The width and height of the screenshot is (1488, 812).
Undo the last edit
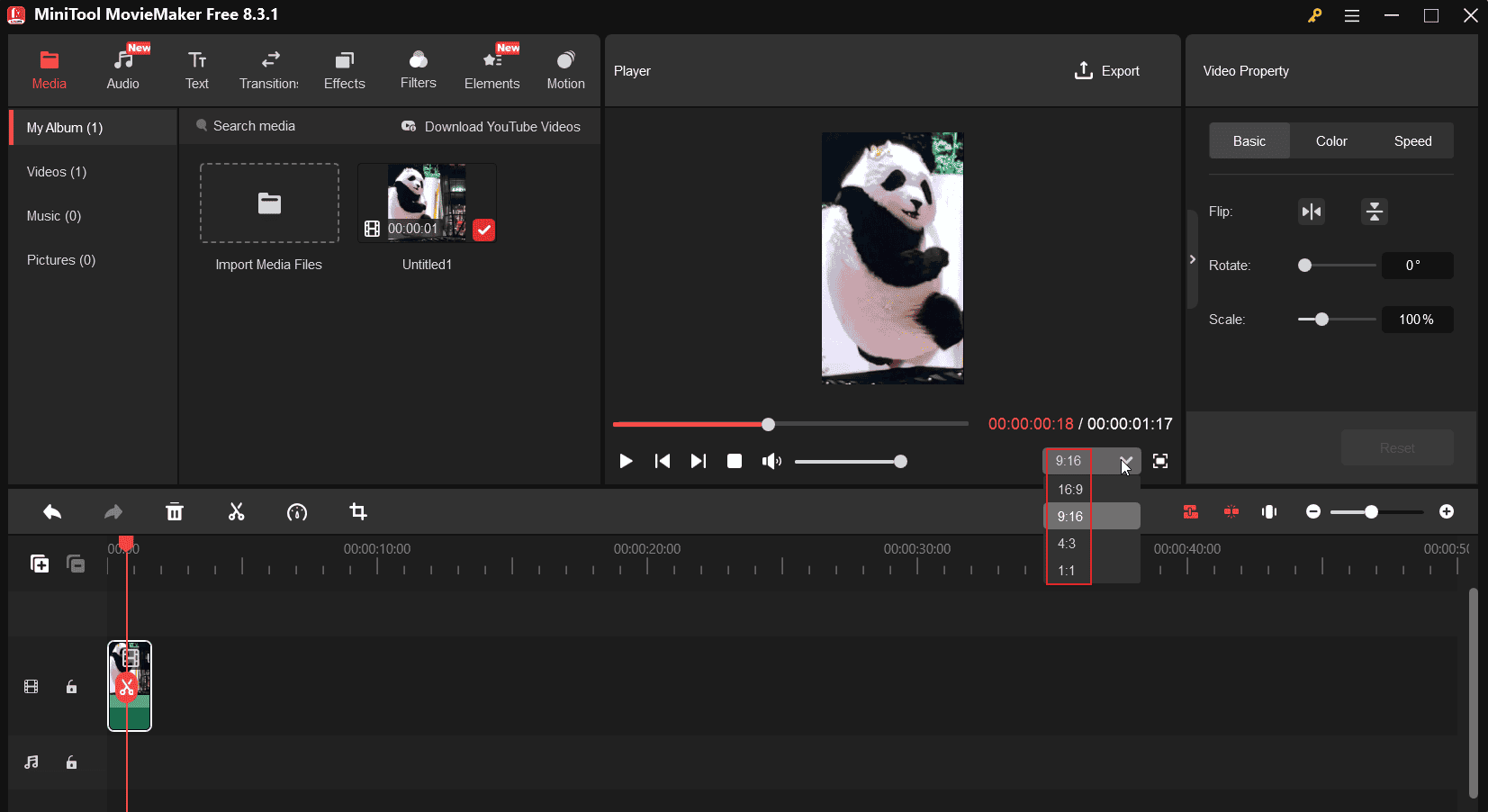click(x=51, y=511)
